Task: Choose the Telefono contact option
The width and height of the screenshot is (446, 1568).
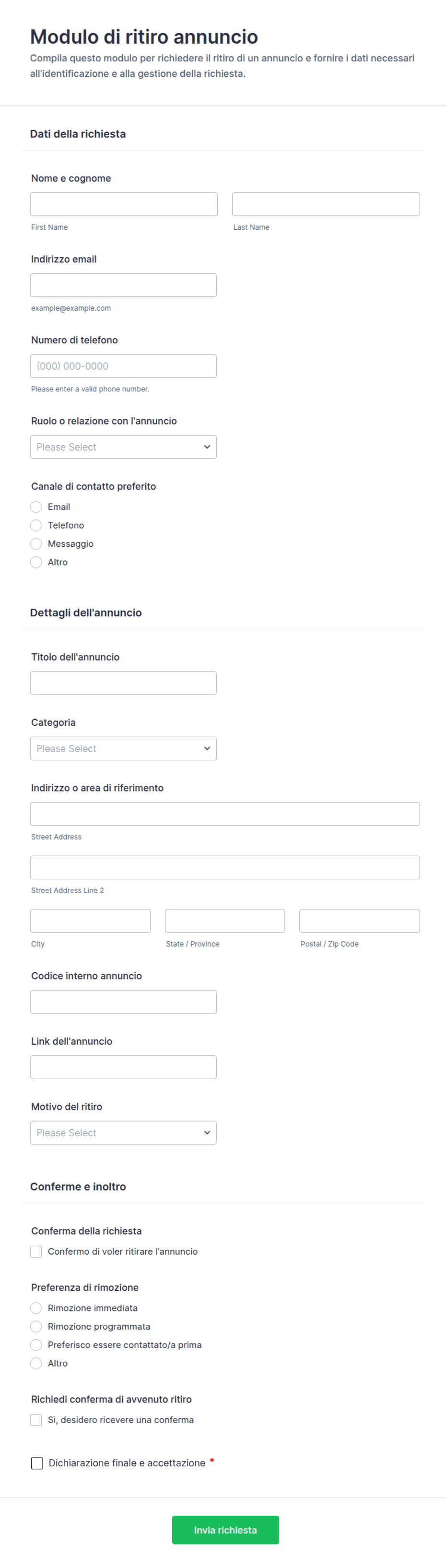Action: click(x=36, y=525)
